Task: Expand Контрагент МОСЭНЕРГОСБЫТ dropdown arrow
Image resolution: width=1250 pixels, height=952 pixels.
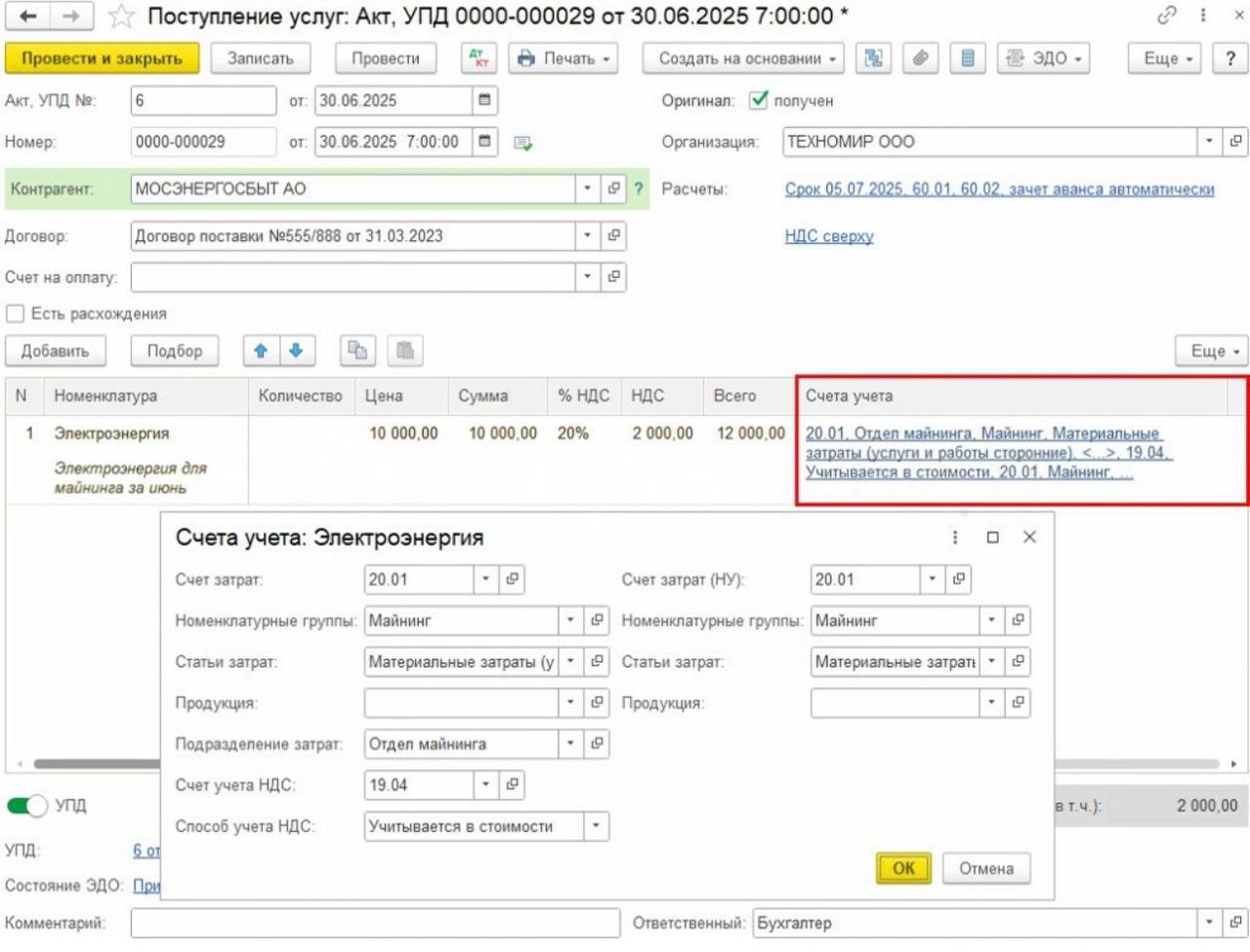Action: (587, 188)
